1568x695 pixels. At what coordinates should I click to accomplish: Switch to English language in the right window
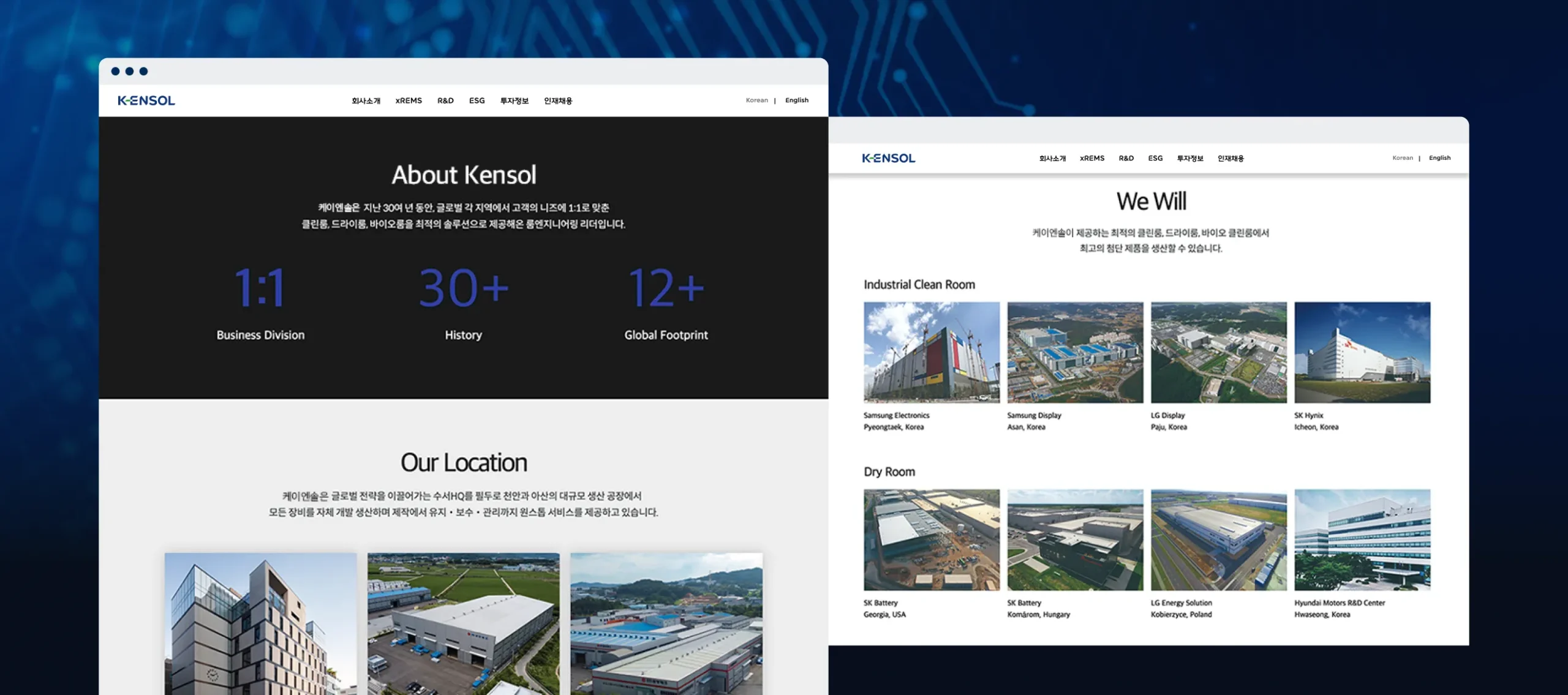tap(1439, 157)
